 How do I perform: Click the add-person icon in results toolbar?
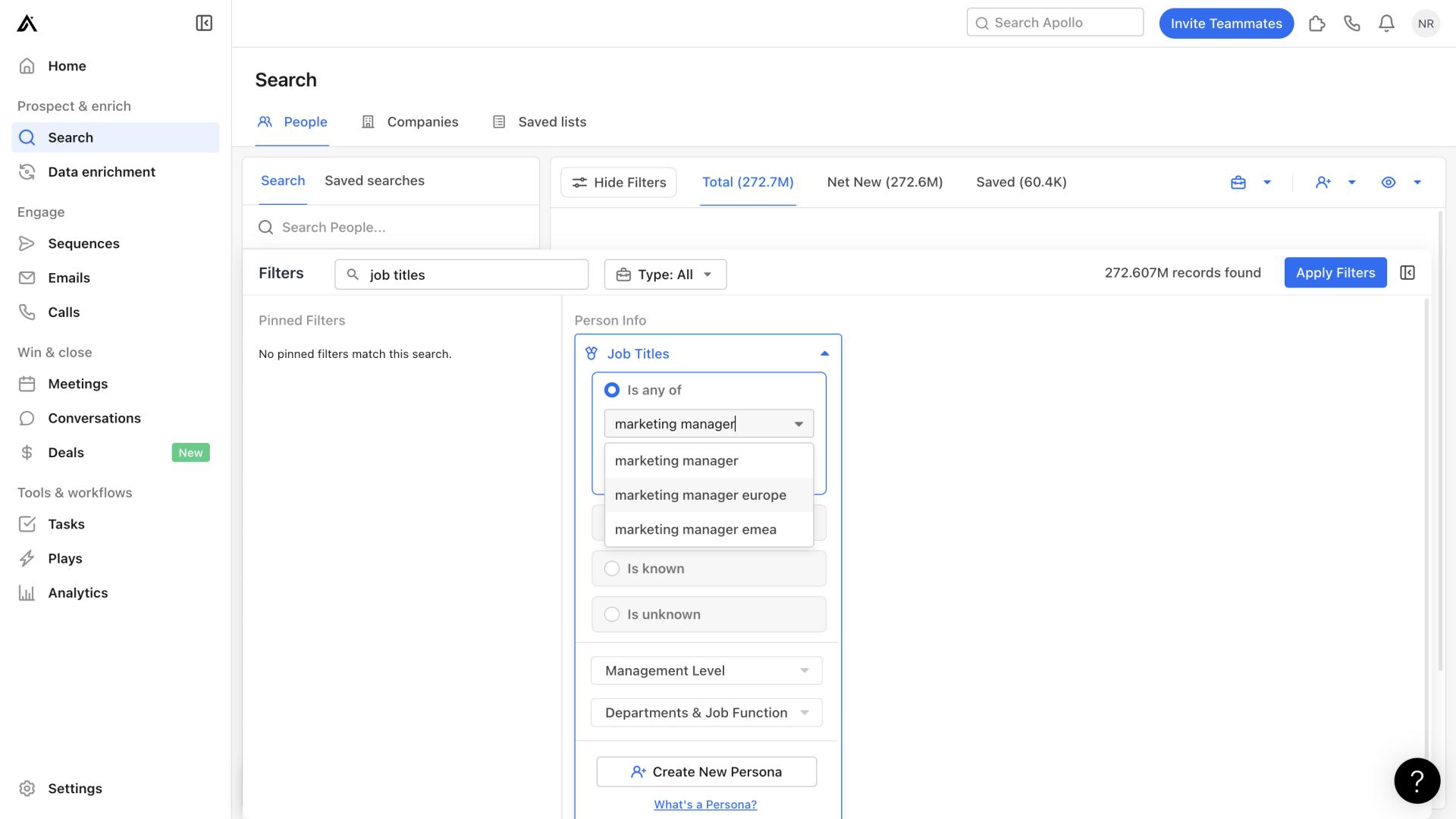tap(1323, 183)
